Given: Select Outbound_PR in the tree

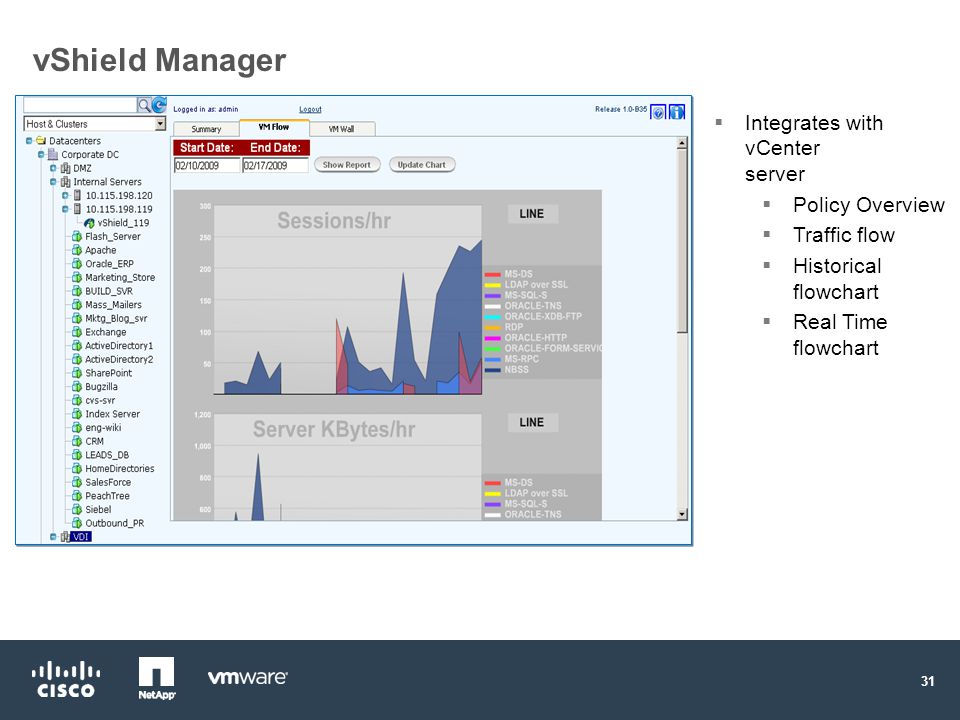Looking at the screenshot, I should pyautogui.click(x=114, y=523).
